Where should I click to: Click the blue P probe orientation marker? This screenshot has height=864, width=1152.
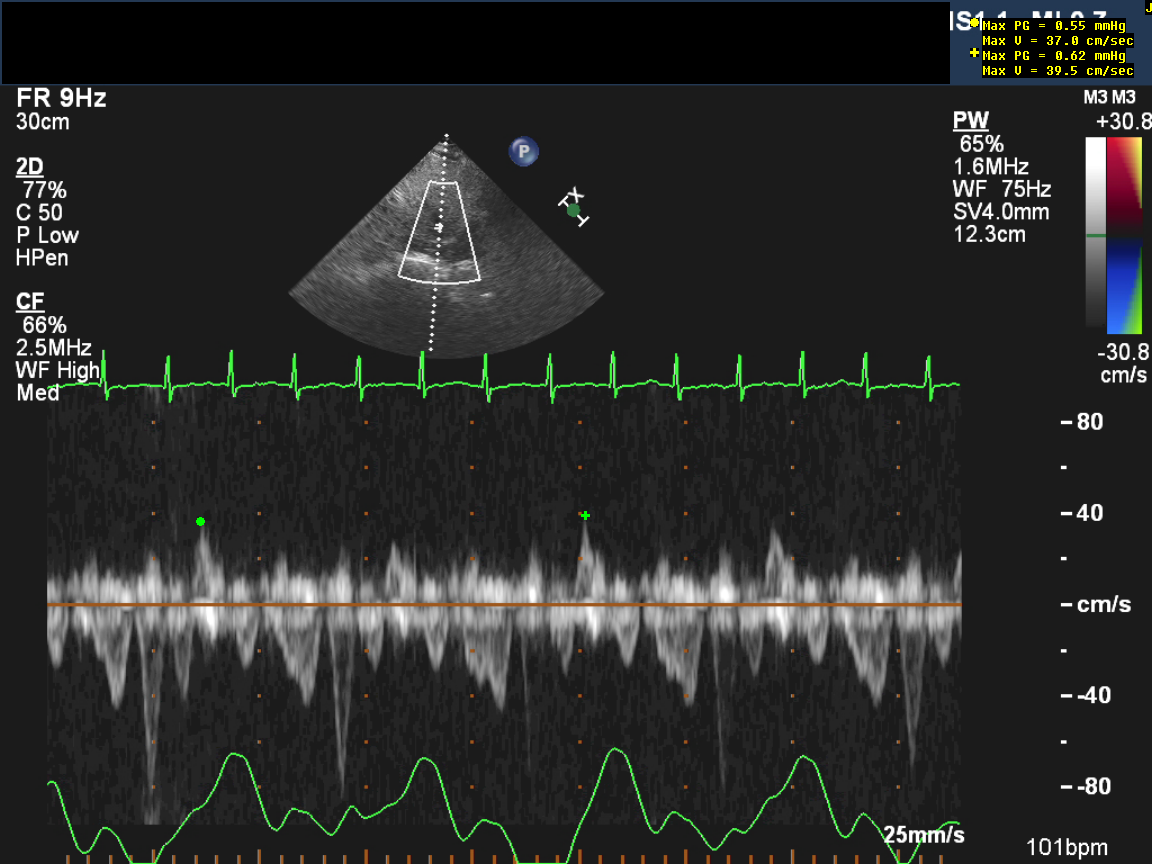523,152
